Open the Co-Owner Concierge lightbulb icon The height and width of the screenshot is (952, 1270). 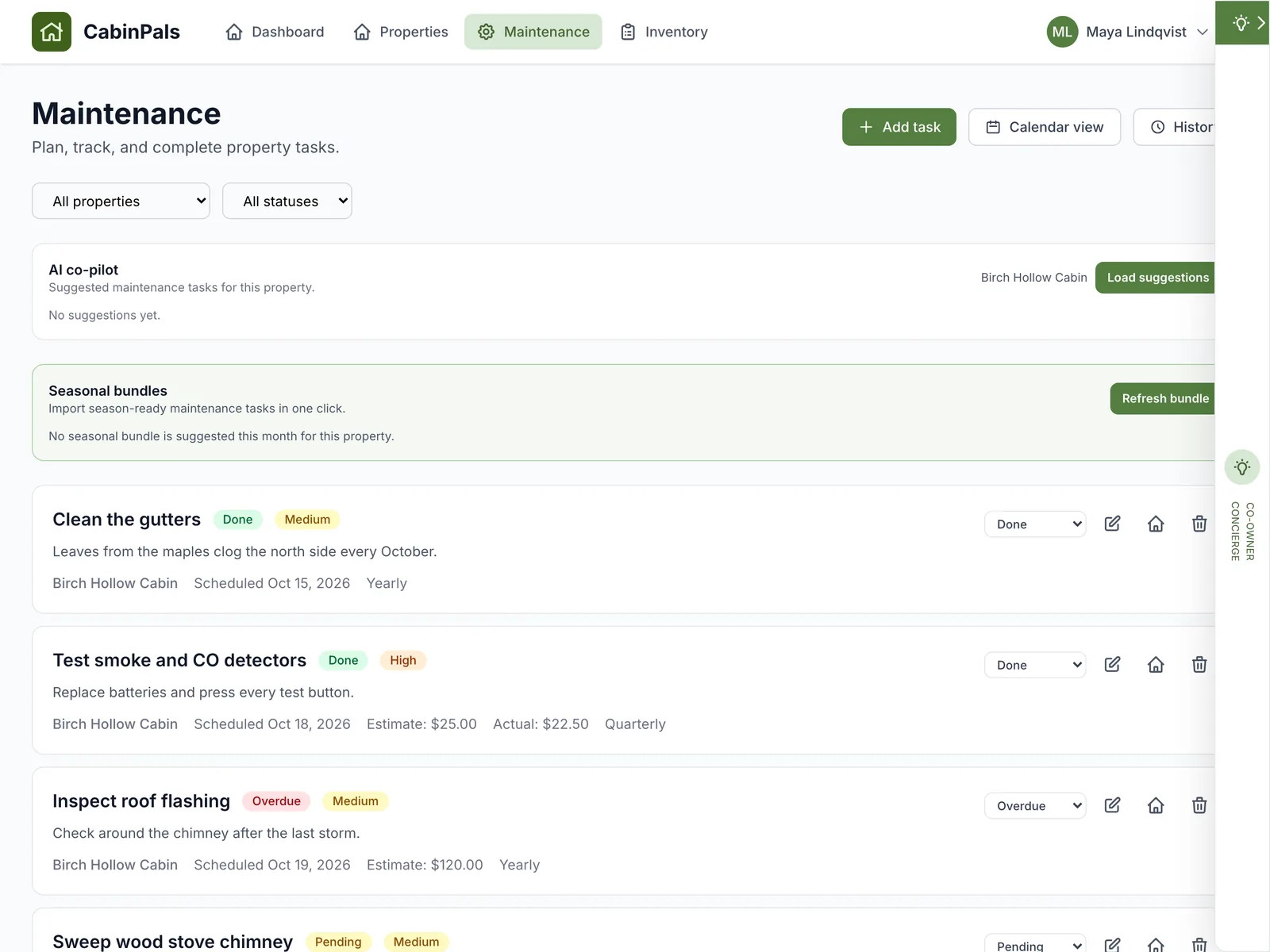point(1242,467)
